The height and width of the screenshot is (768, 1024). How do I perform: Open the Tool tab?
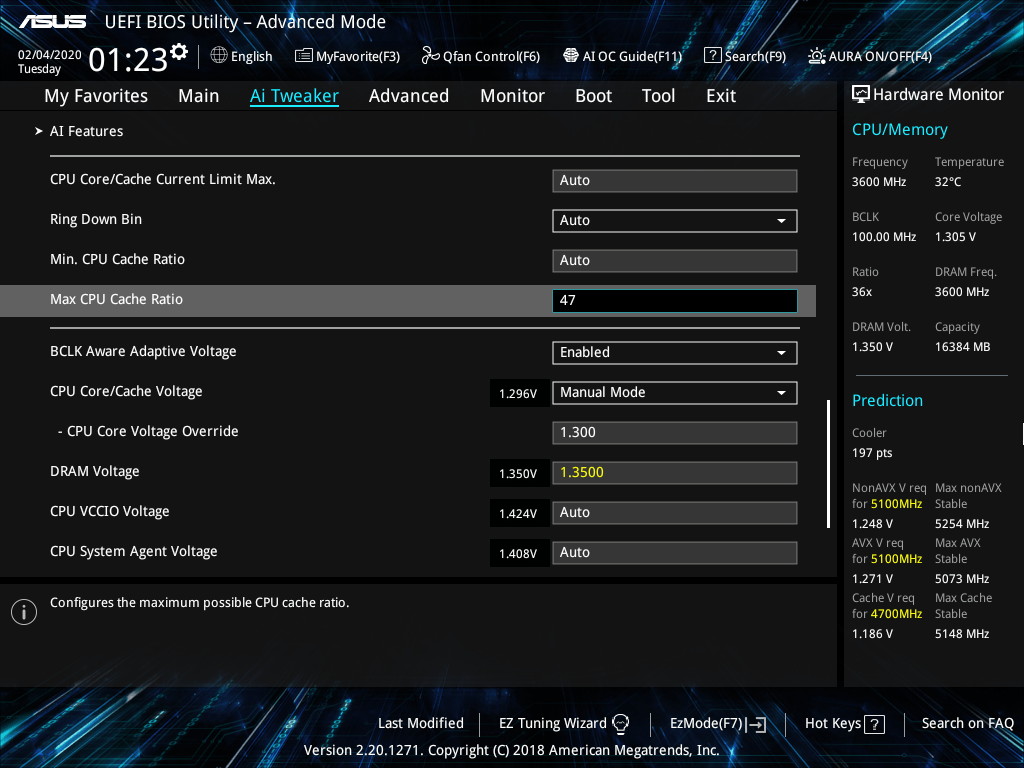658,96
